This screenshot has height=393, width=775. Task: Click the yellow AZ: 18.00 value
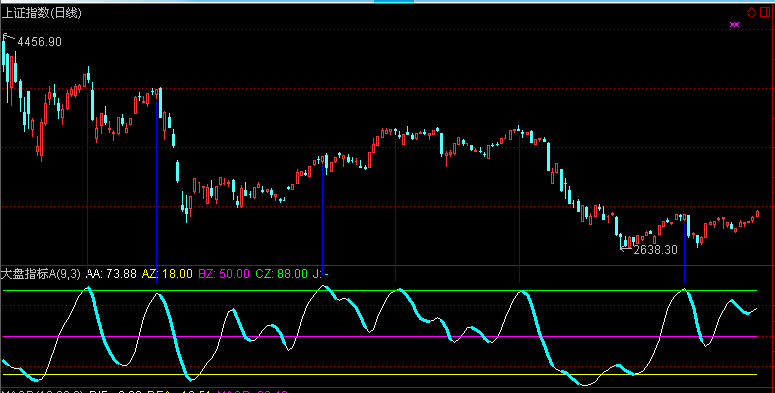click(167, 274)
